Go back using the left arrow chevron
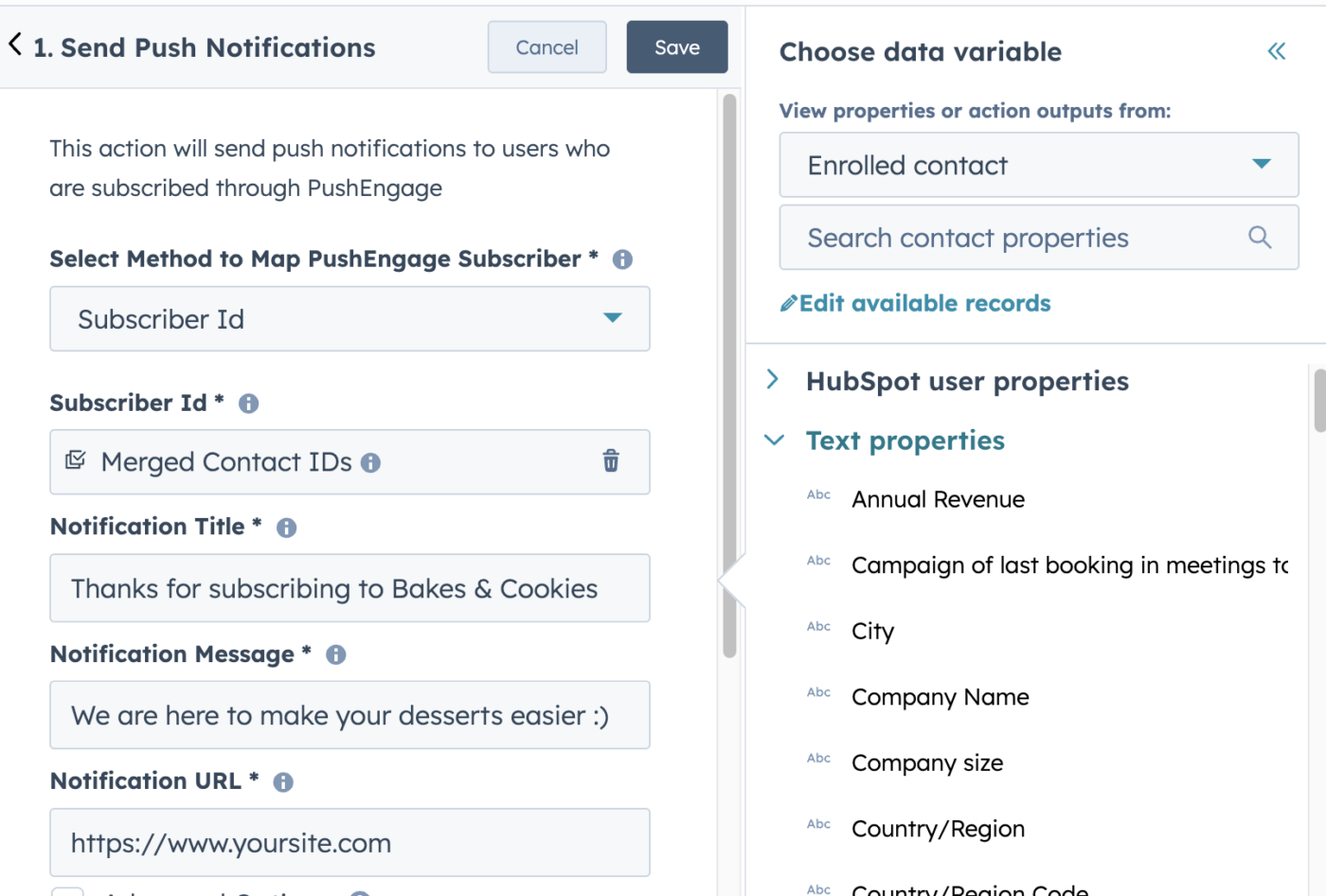This screenshot has height=896, width=1326. tap(15, 44)
